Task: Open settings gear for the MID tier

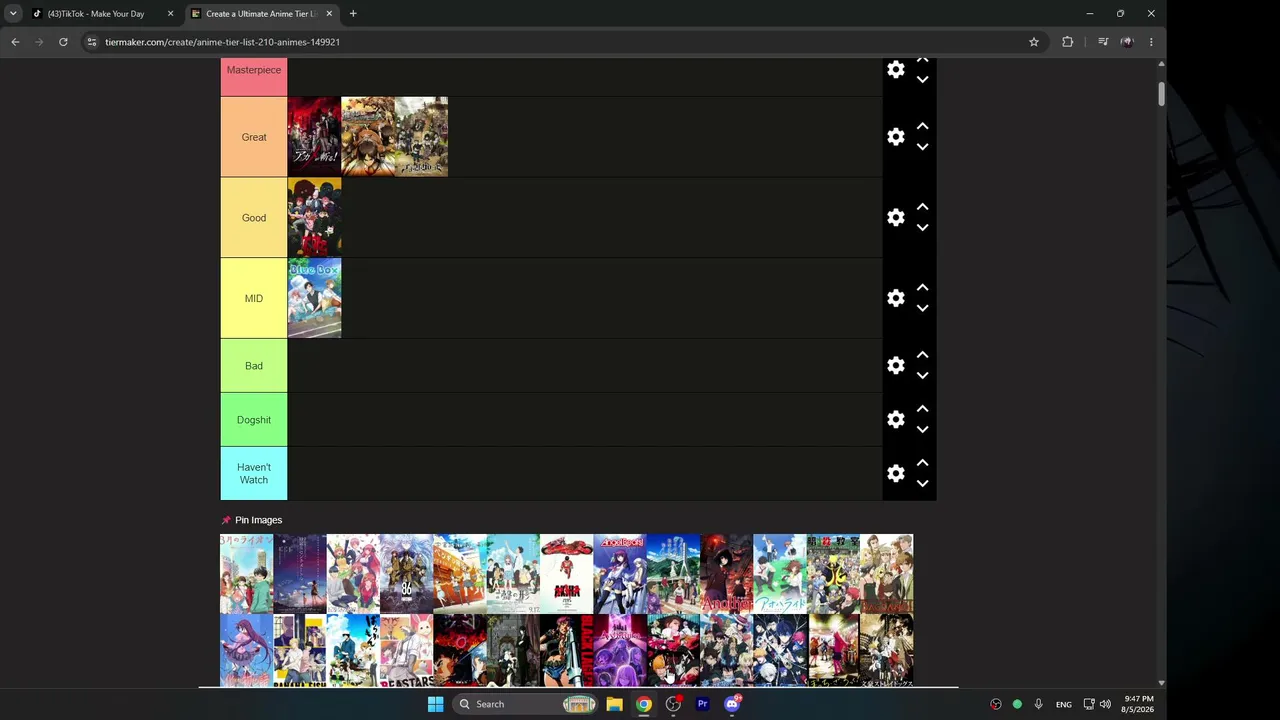Action: coord(896,298)
